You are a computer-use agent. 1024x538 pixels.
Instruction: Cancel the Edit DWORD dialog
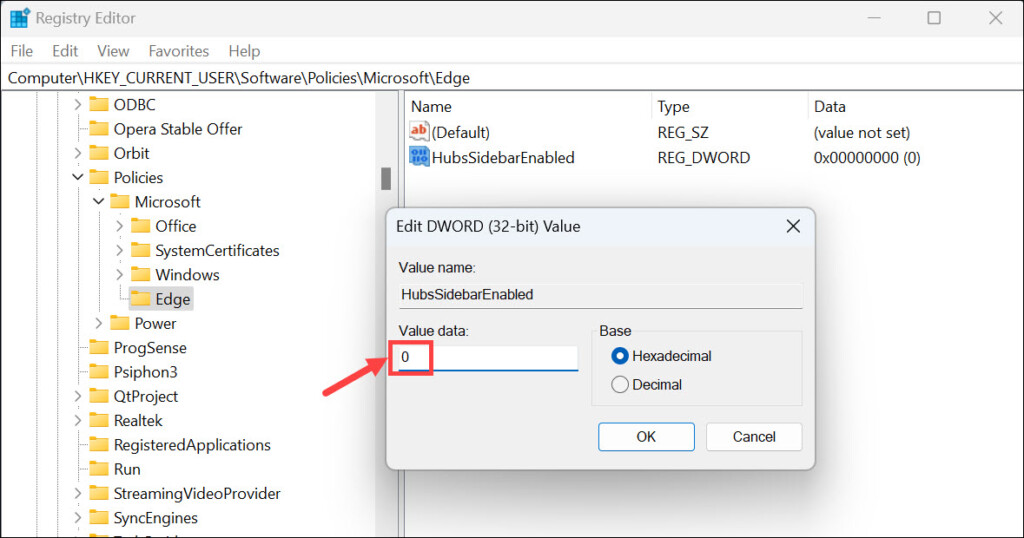coord(754,437)
